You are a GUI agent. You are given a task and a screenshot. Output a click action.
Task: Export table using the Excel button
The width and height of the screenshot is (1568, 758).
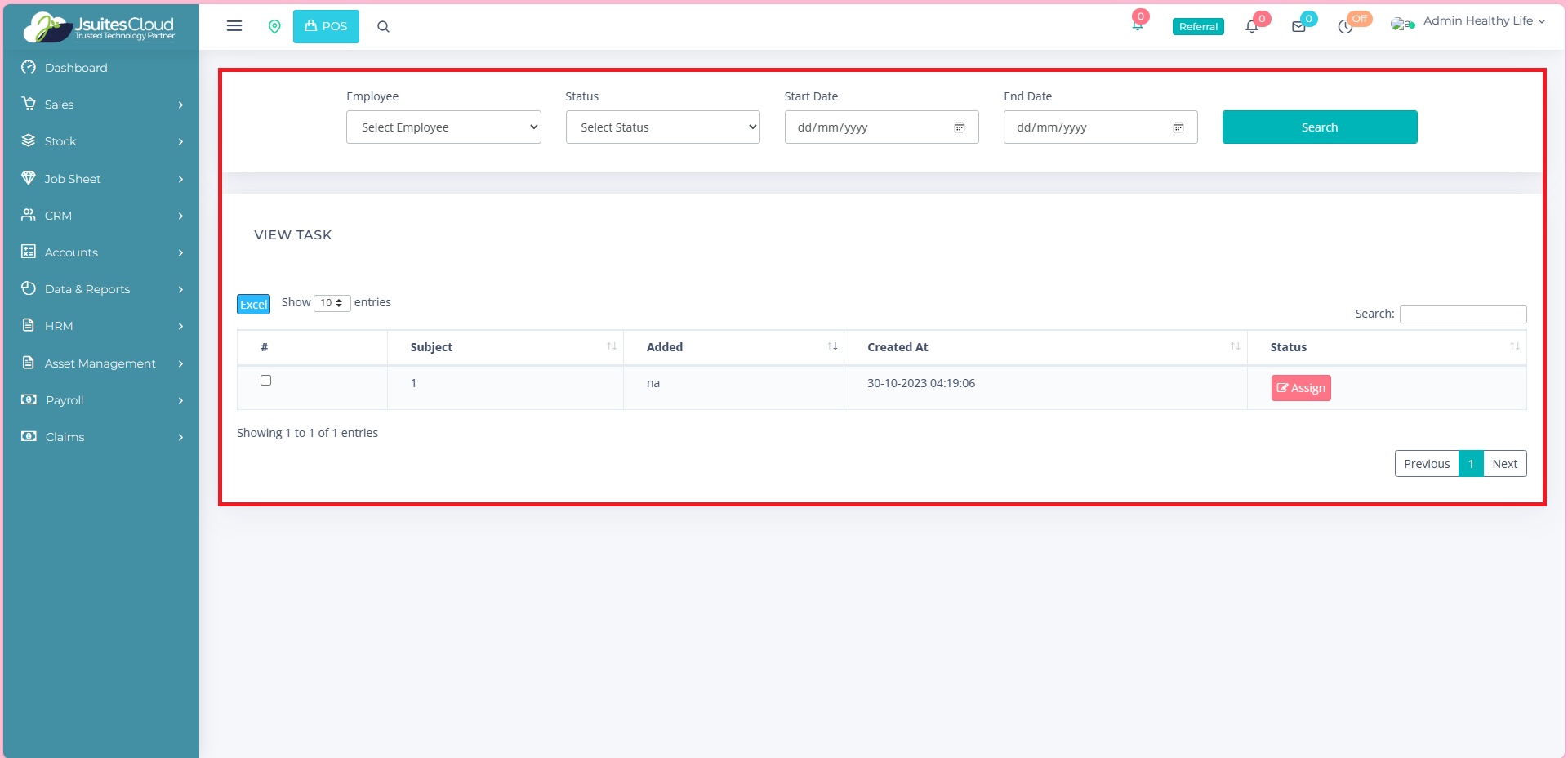[253, 304]
